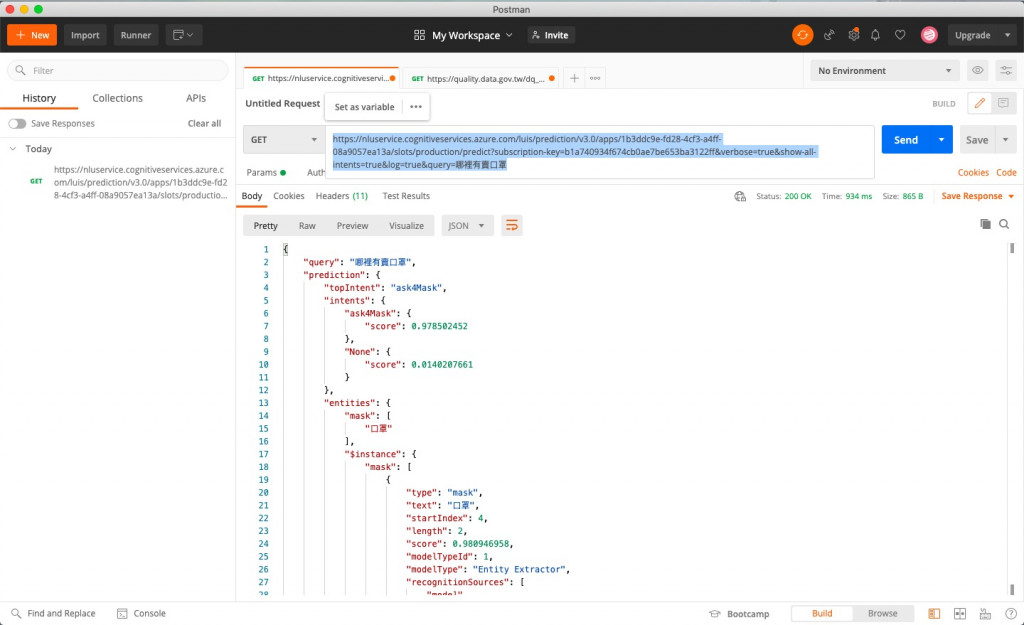Click the orange sync icon

[x=802, y=35]
